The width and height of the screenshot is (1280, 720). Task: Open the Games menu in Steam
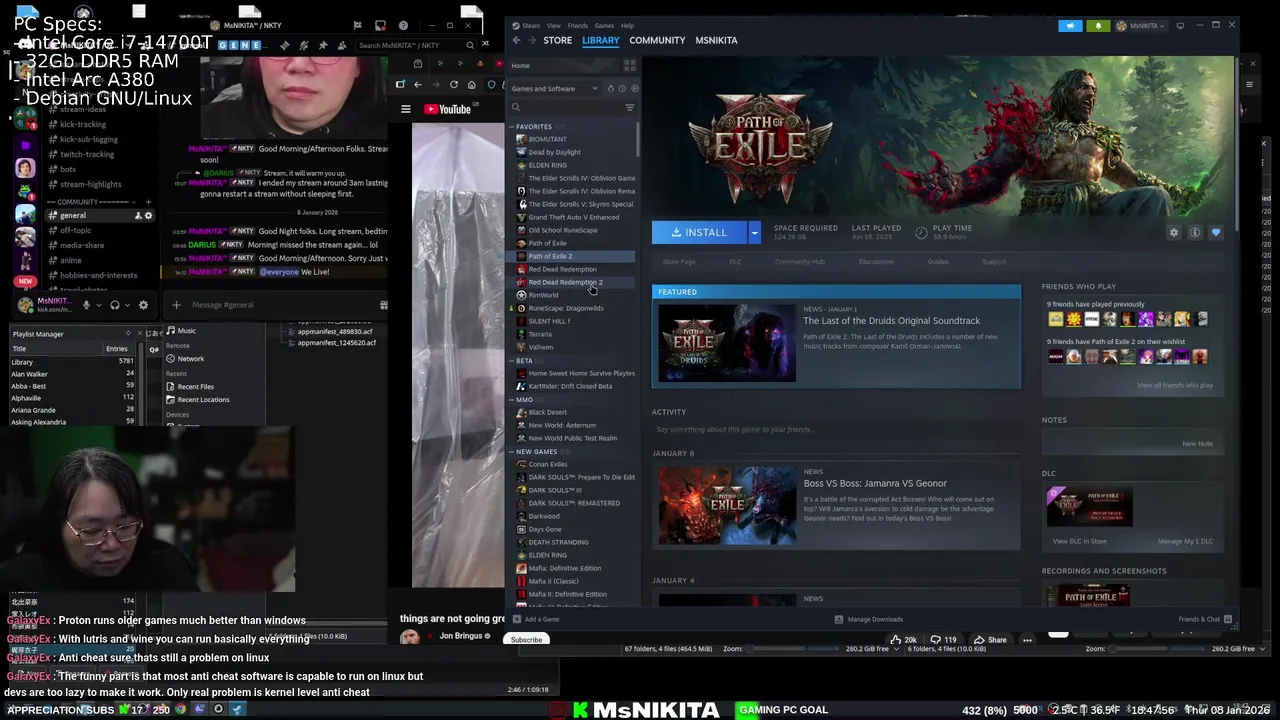604,25
